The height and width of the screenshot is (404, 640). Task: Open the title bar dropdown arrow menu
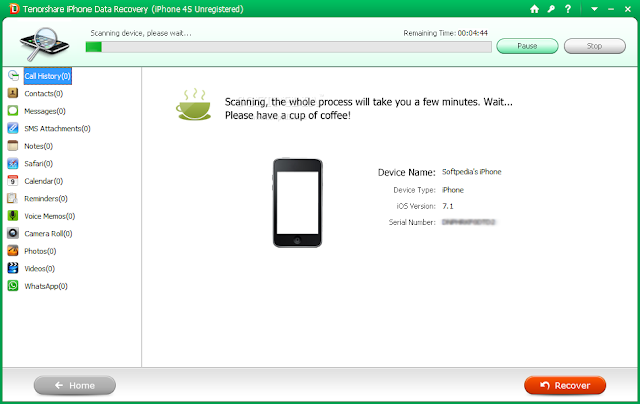pos(594,9)
